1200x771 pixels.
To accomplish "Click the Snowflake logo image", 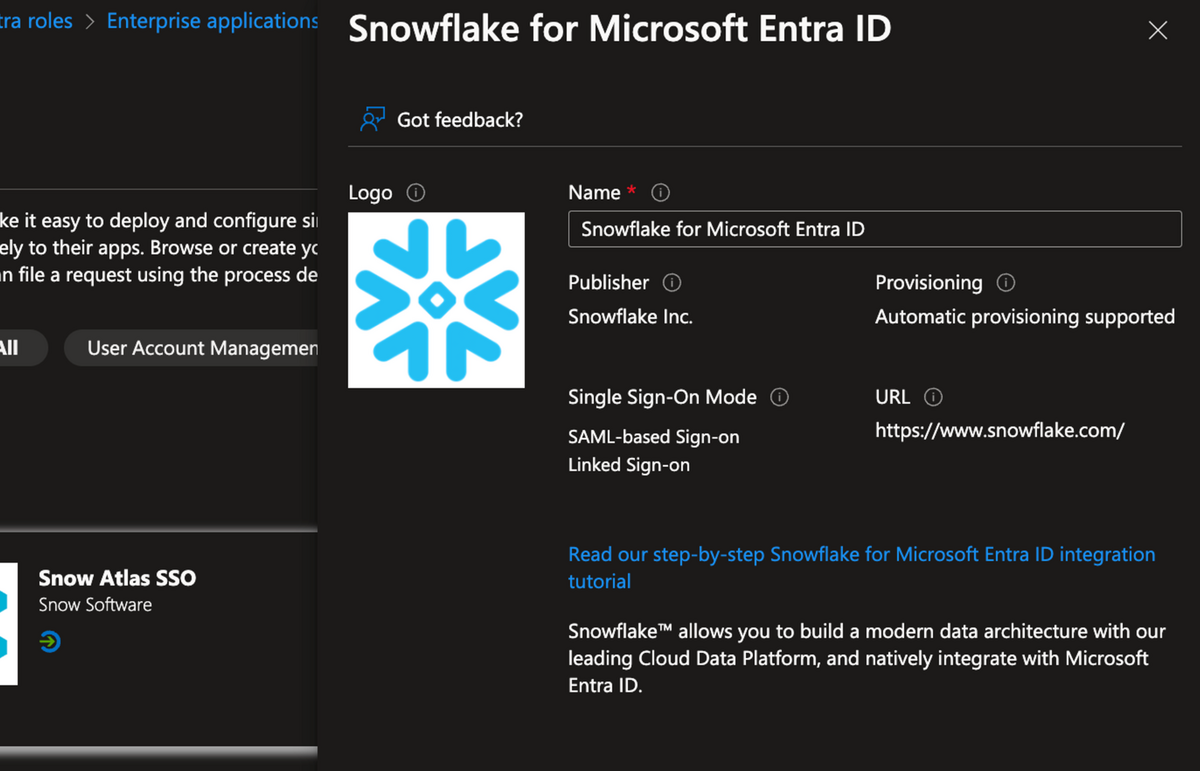I will (436, 300).
